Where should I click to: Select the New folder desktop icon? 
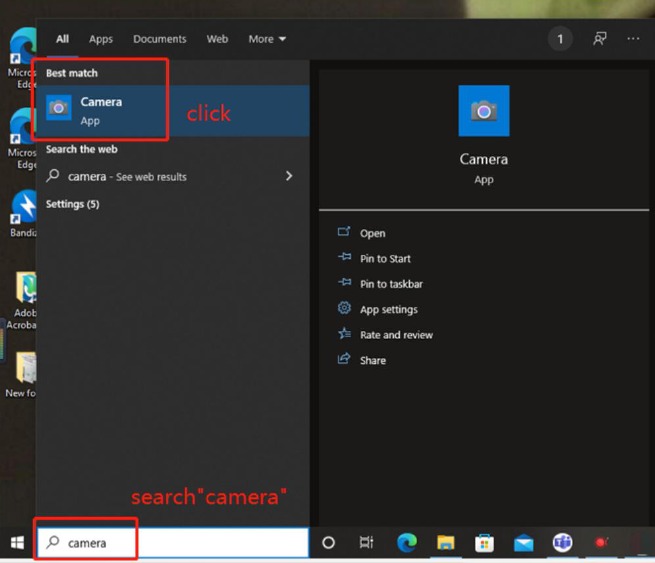[x=22, y=375]
